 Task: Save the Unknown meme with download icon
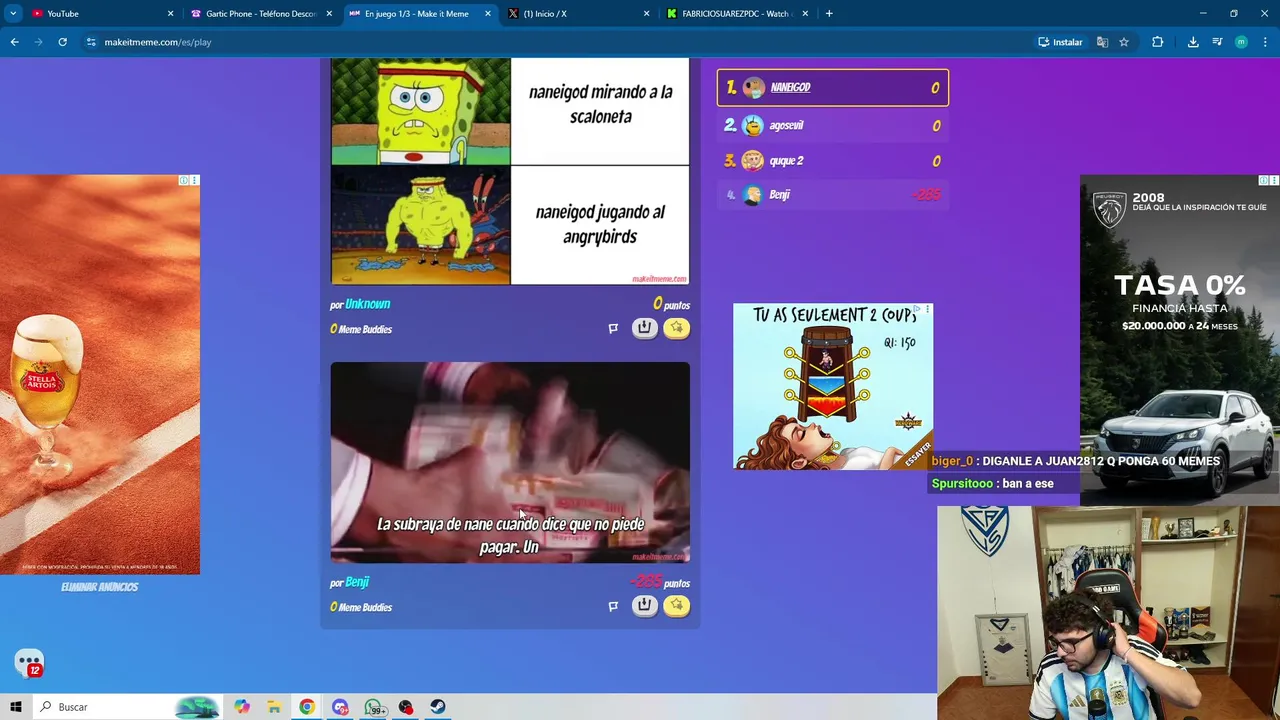645,328
